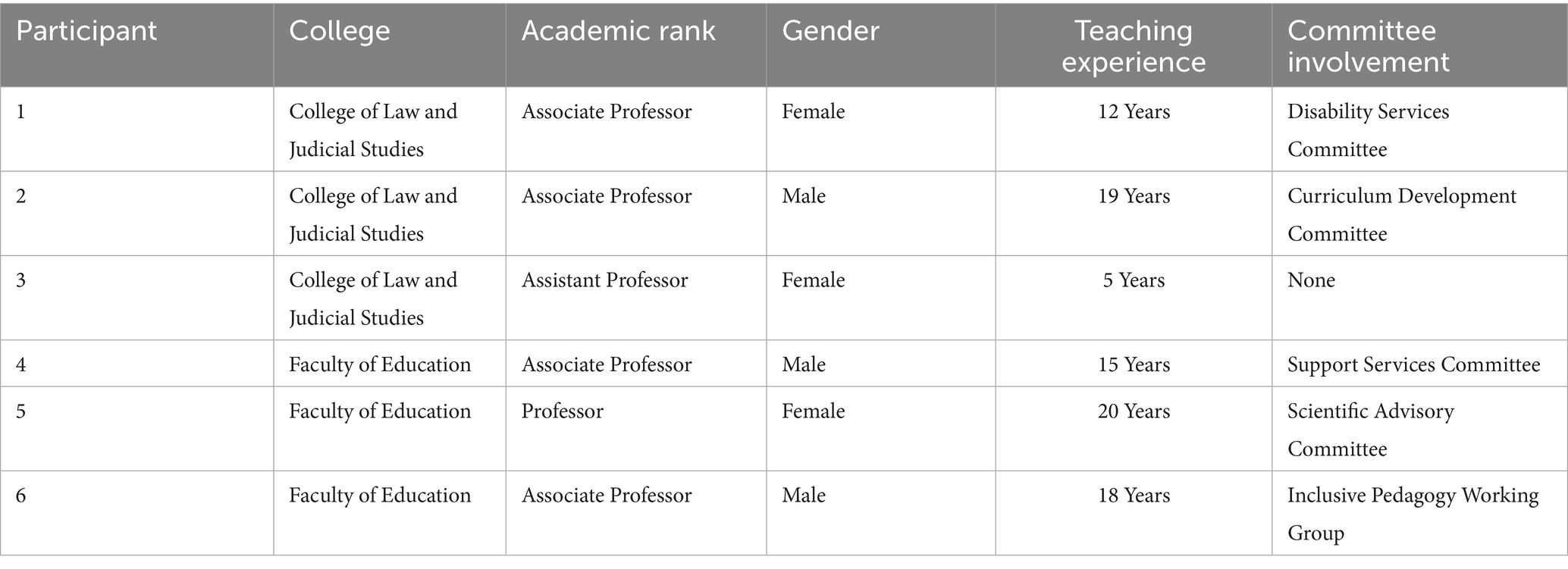Select the Scientific Advisory Committee cell

(1370, 430)
